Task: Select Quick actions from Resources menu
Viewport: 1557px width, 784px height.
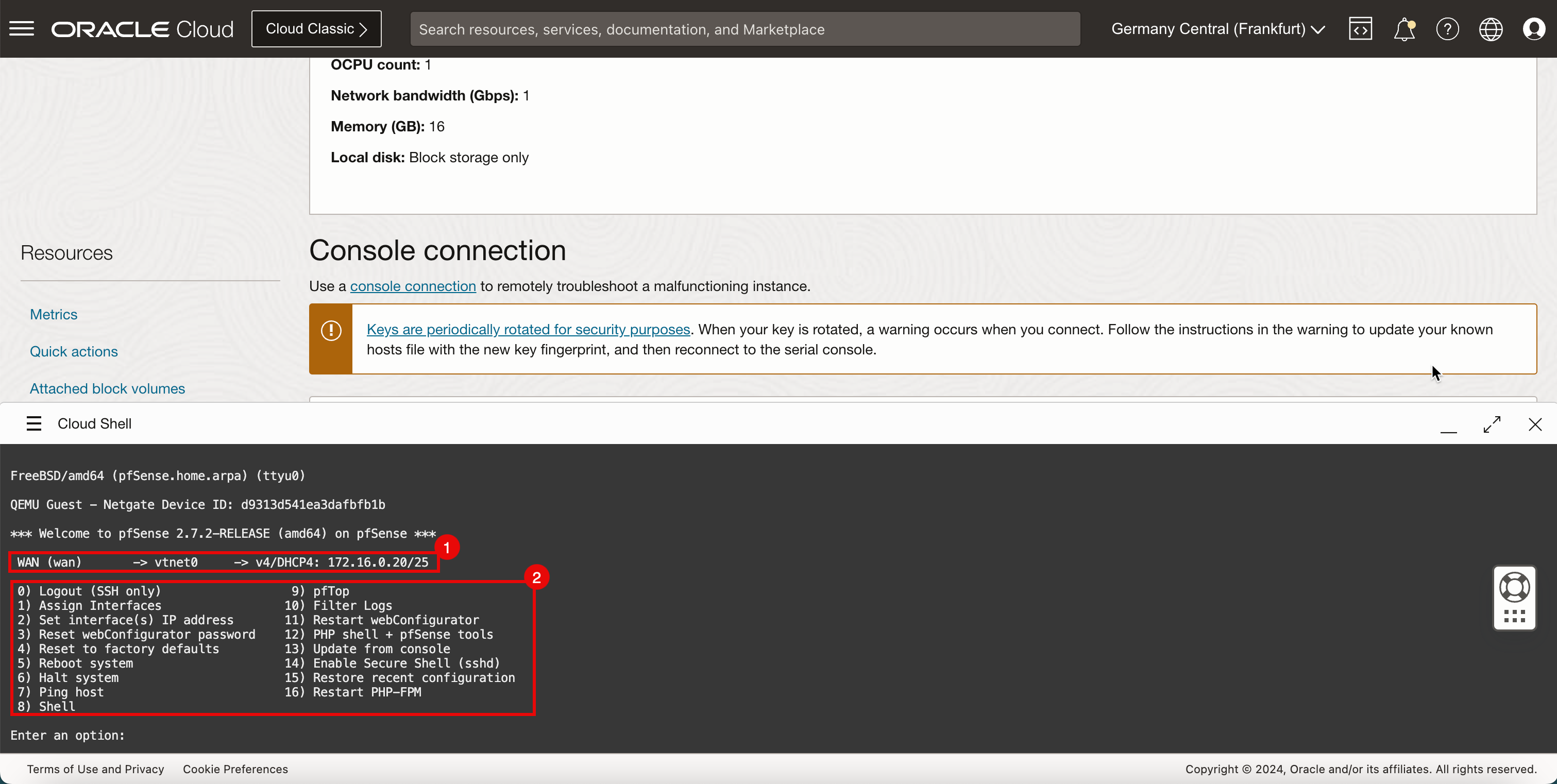Action: (74, 351)
